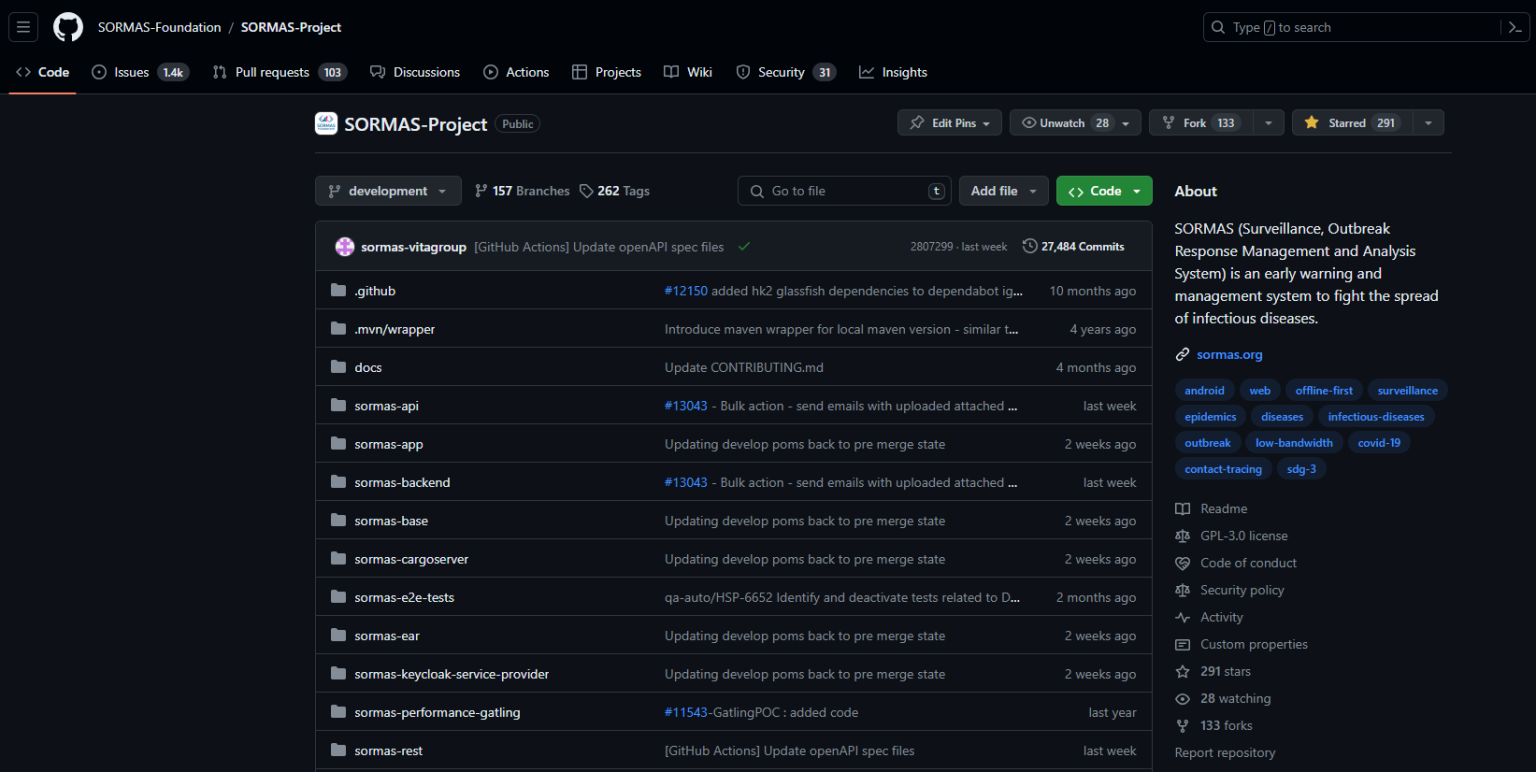Image resolution: width=1536 pixels, height=772 pixels.
Task: Expand the Edit Pins dropdown
Action: (949, 123)
